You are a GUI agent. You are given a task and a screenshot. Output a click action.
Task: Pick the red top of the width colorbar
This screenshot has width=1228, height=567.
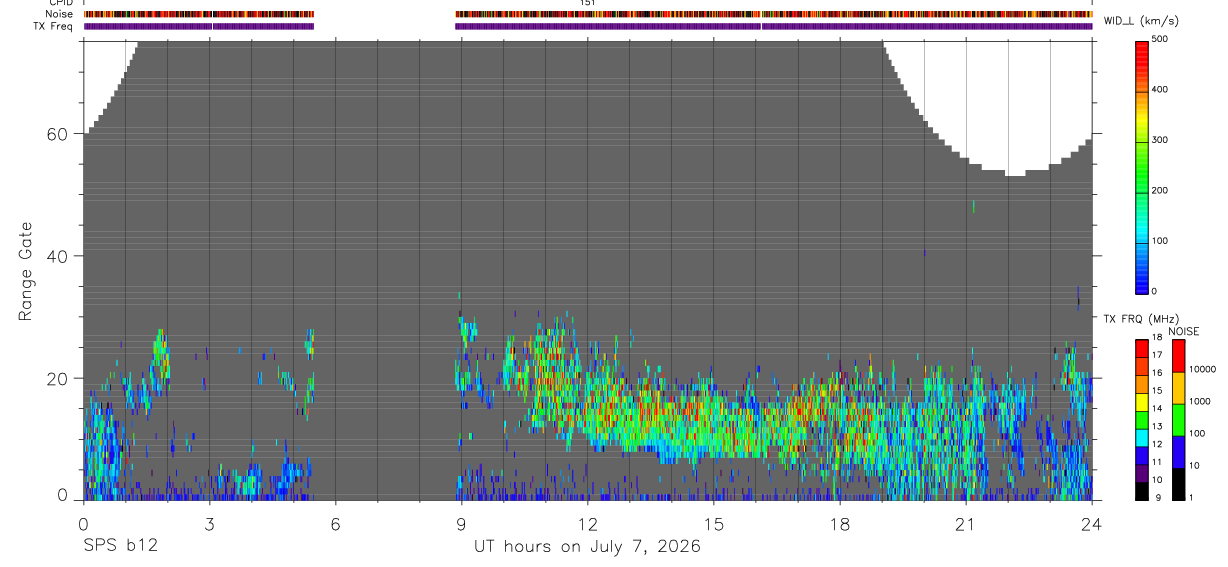point(1141,48)
